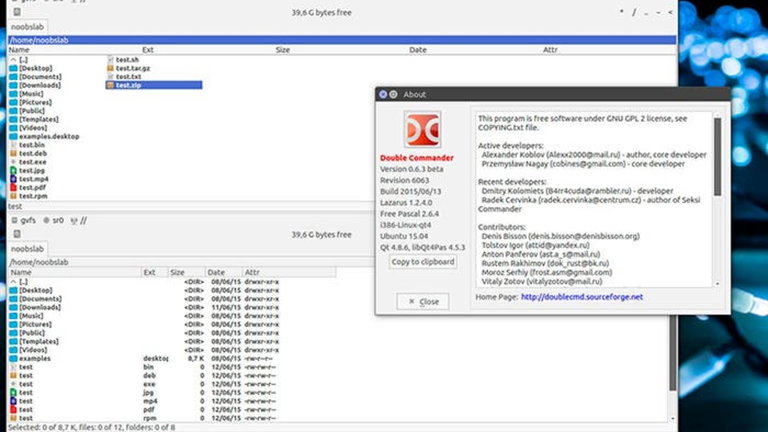768x432 pixels.
Task: Sort upper panel by Name column
Action: [19, 50]
